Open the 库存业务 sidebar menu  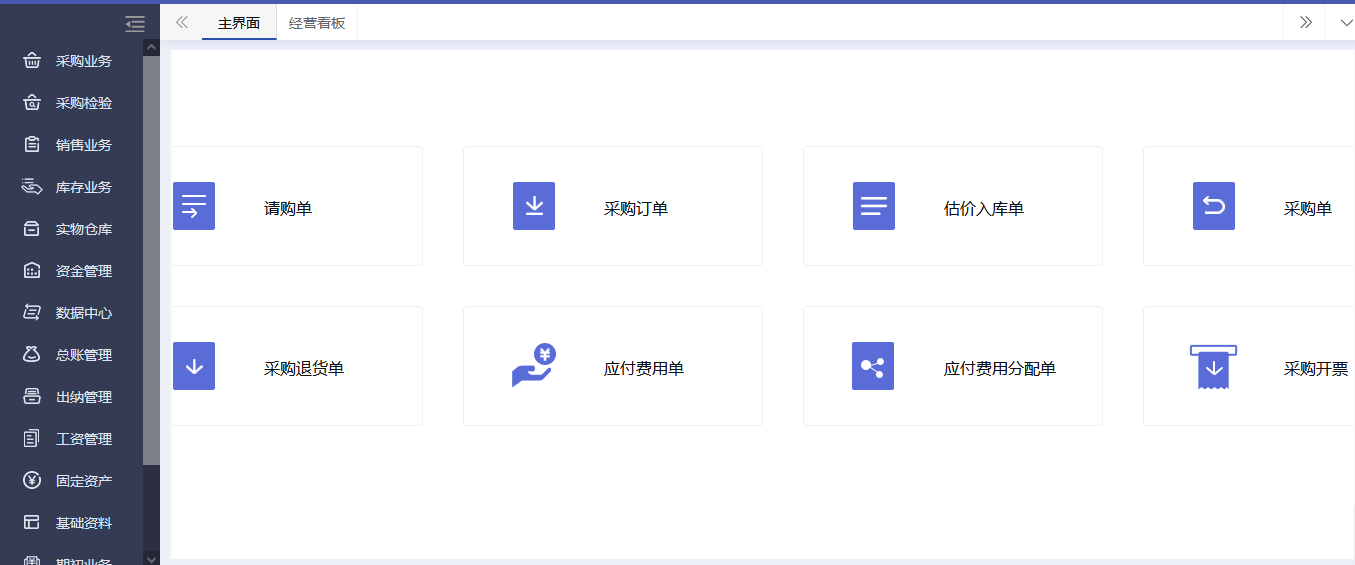[83, 187]
